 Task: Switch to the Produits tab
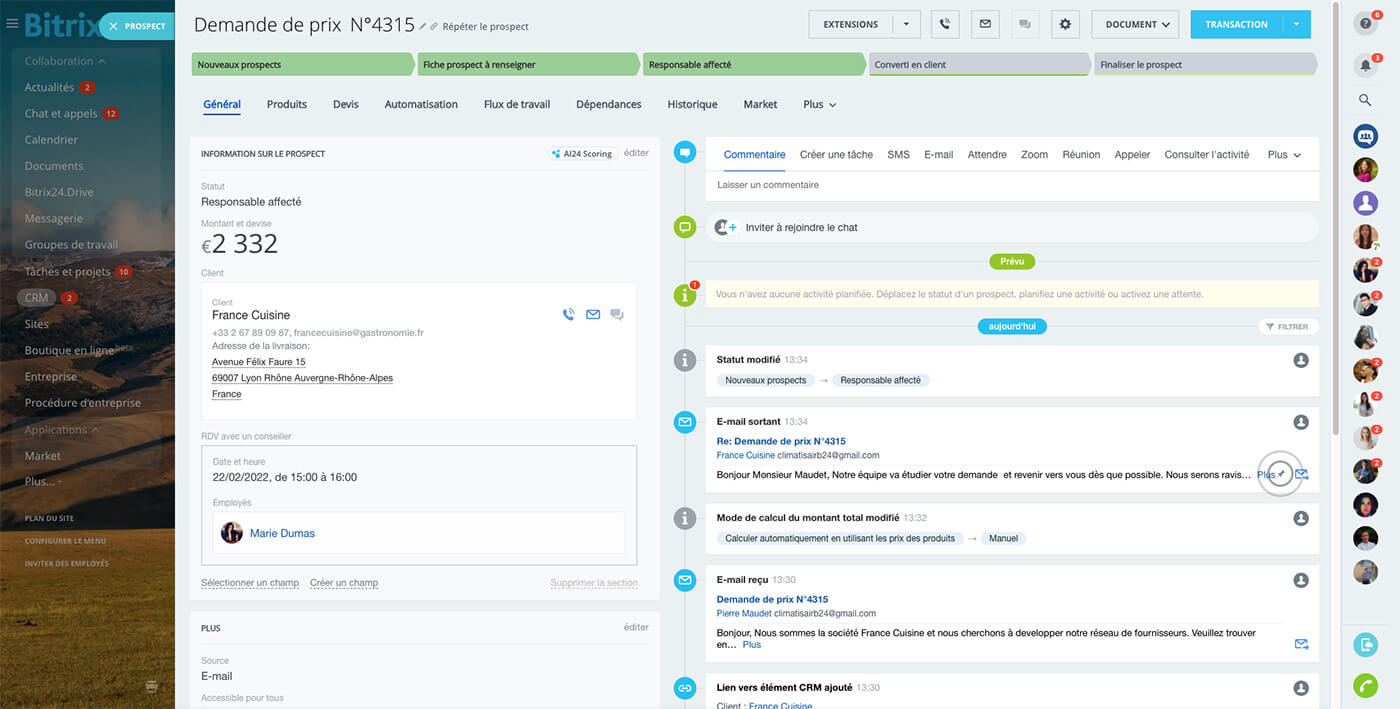tap(286, 104)
